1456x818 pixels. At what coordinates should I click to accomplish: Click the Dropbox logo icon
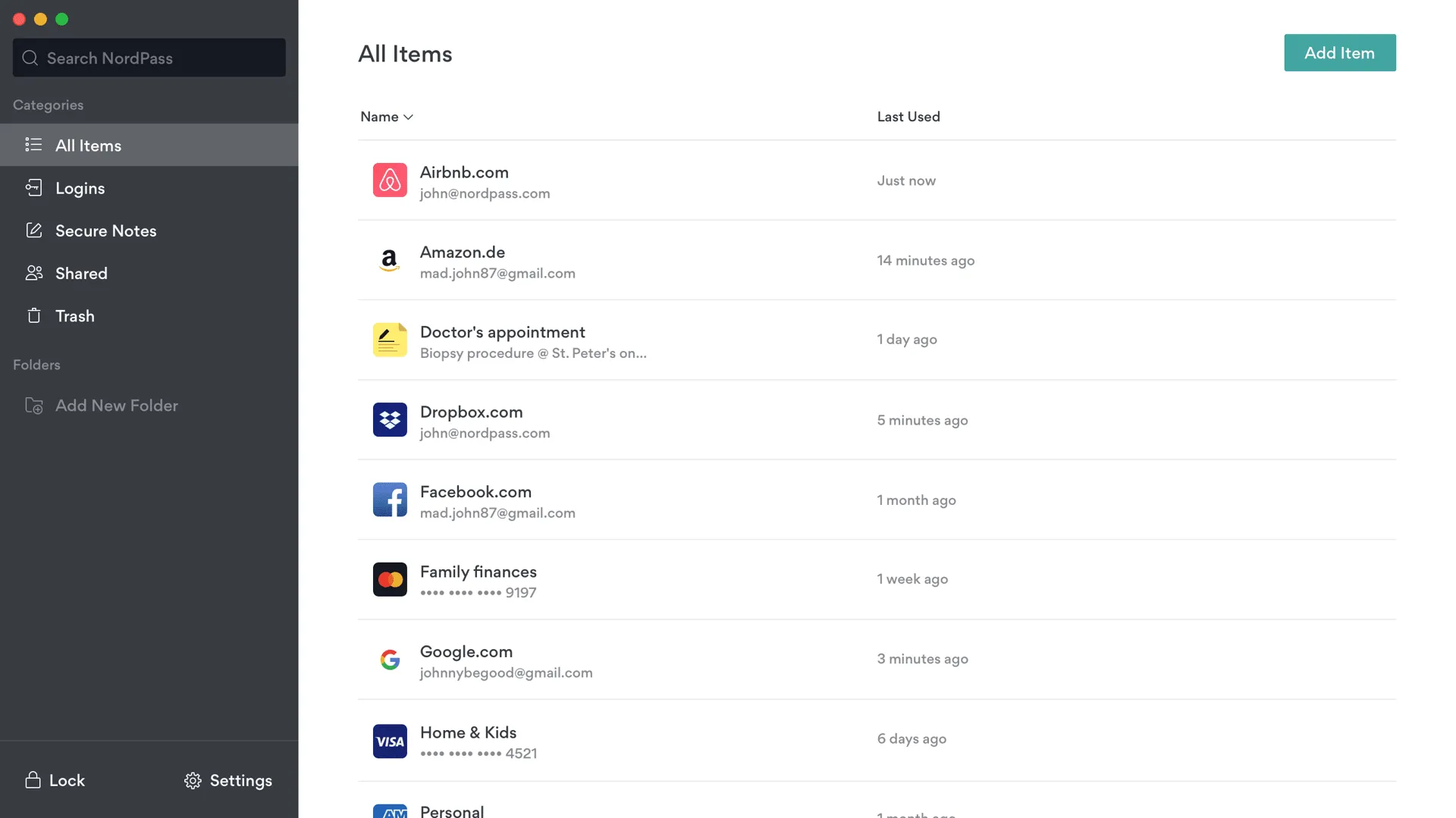(x=390, y=420)
